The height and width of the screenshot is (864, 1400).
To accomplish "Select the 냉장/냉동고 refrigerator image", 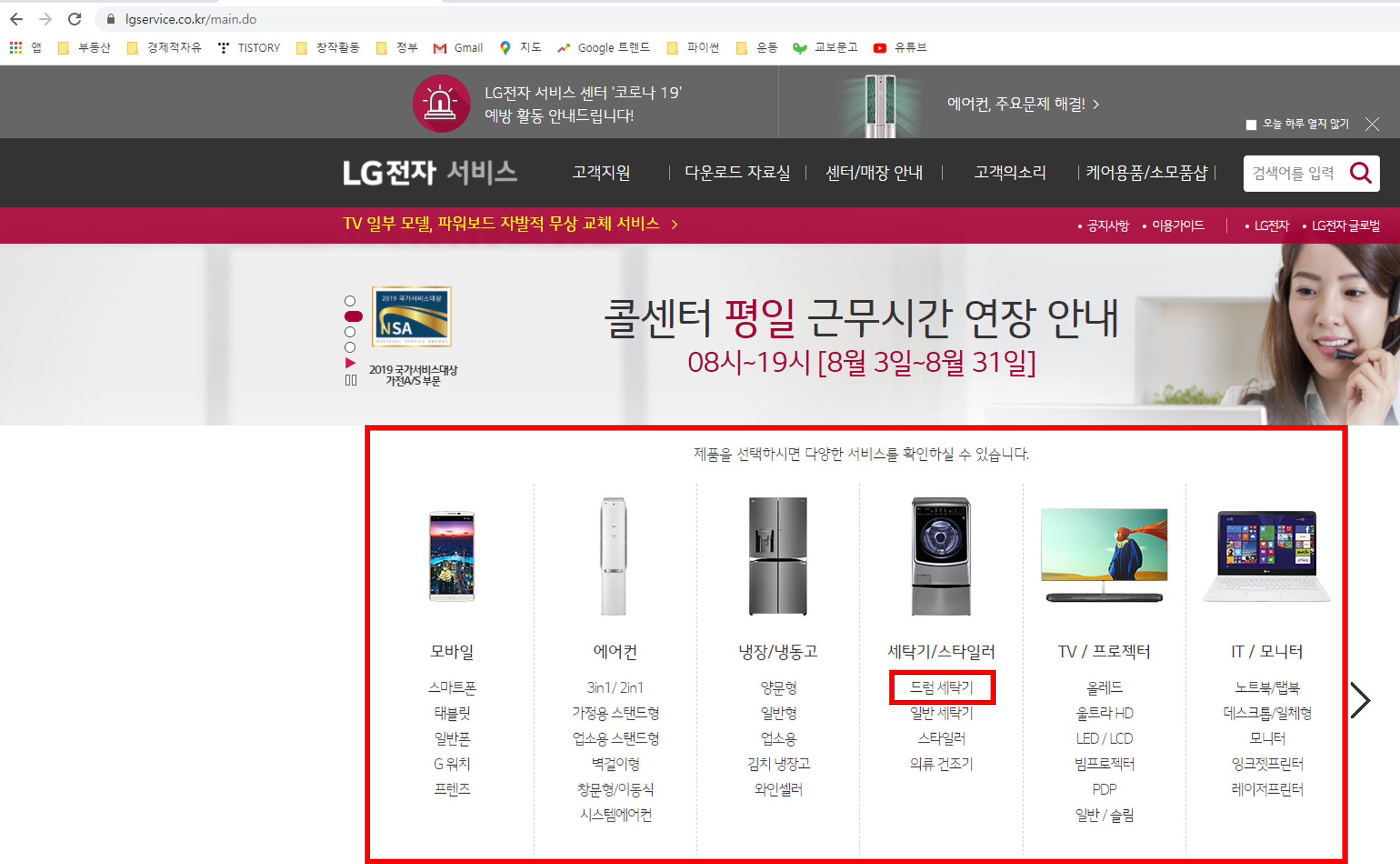I will (x=778, y=556).
